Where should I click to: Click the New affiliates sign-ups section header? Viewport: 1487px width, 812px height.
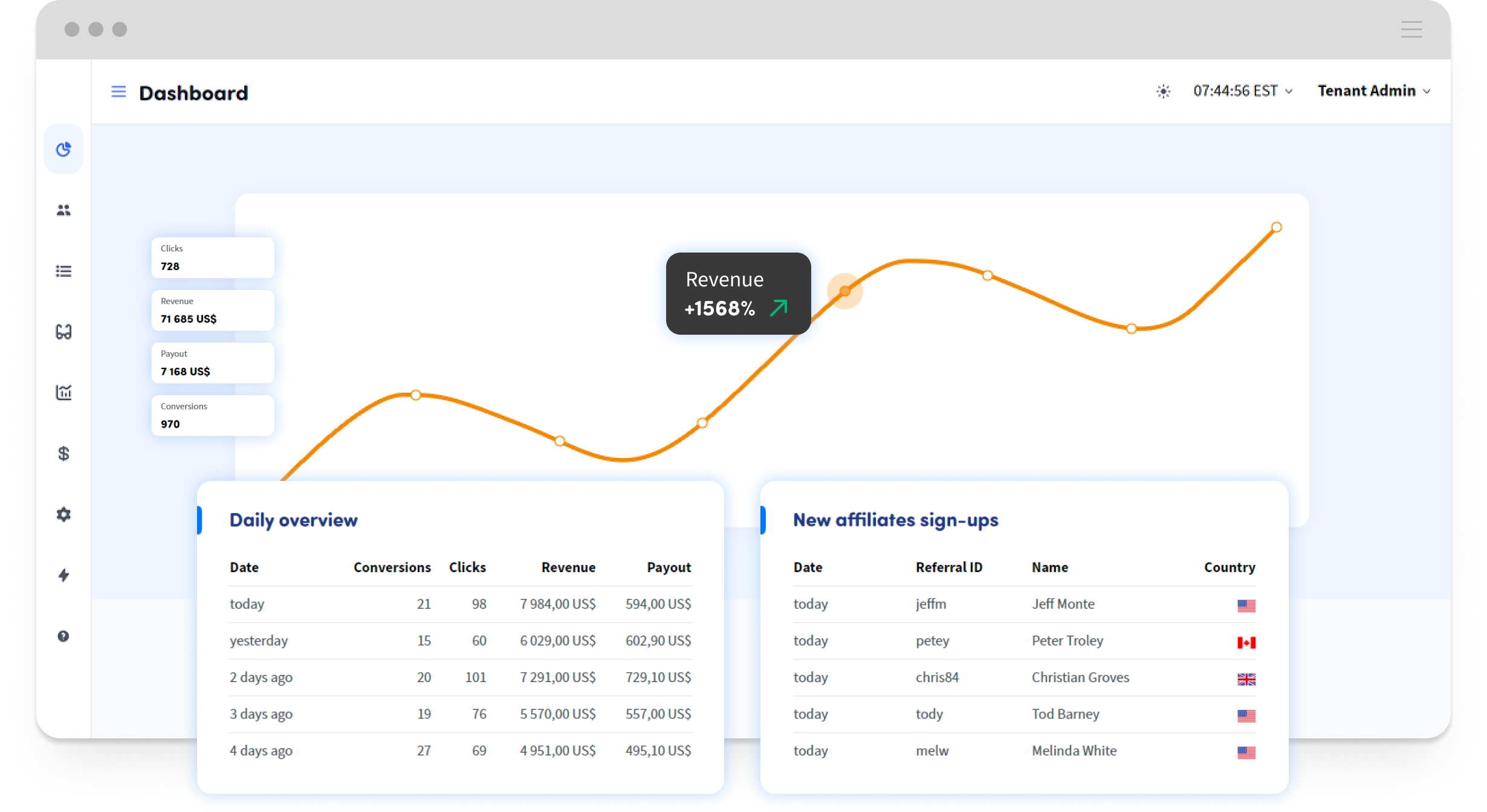tap(893, 519)
